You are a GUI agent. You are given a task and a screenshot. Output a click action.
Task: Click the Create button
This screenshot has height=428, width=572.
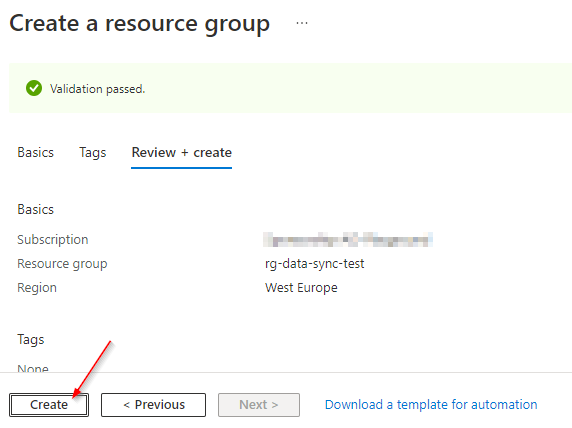click(x=49, y=405)
